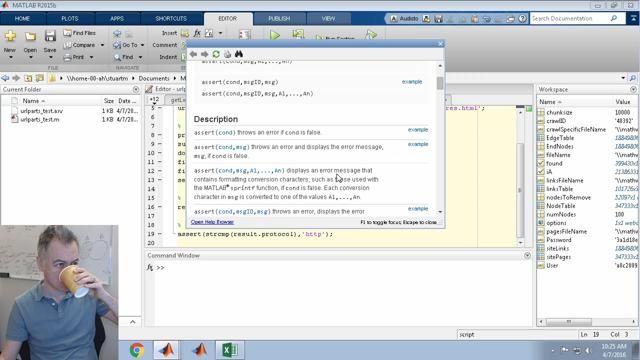Click the Help question mark icon
This screenshot has height=360, width=640.
522,19
